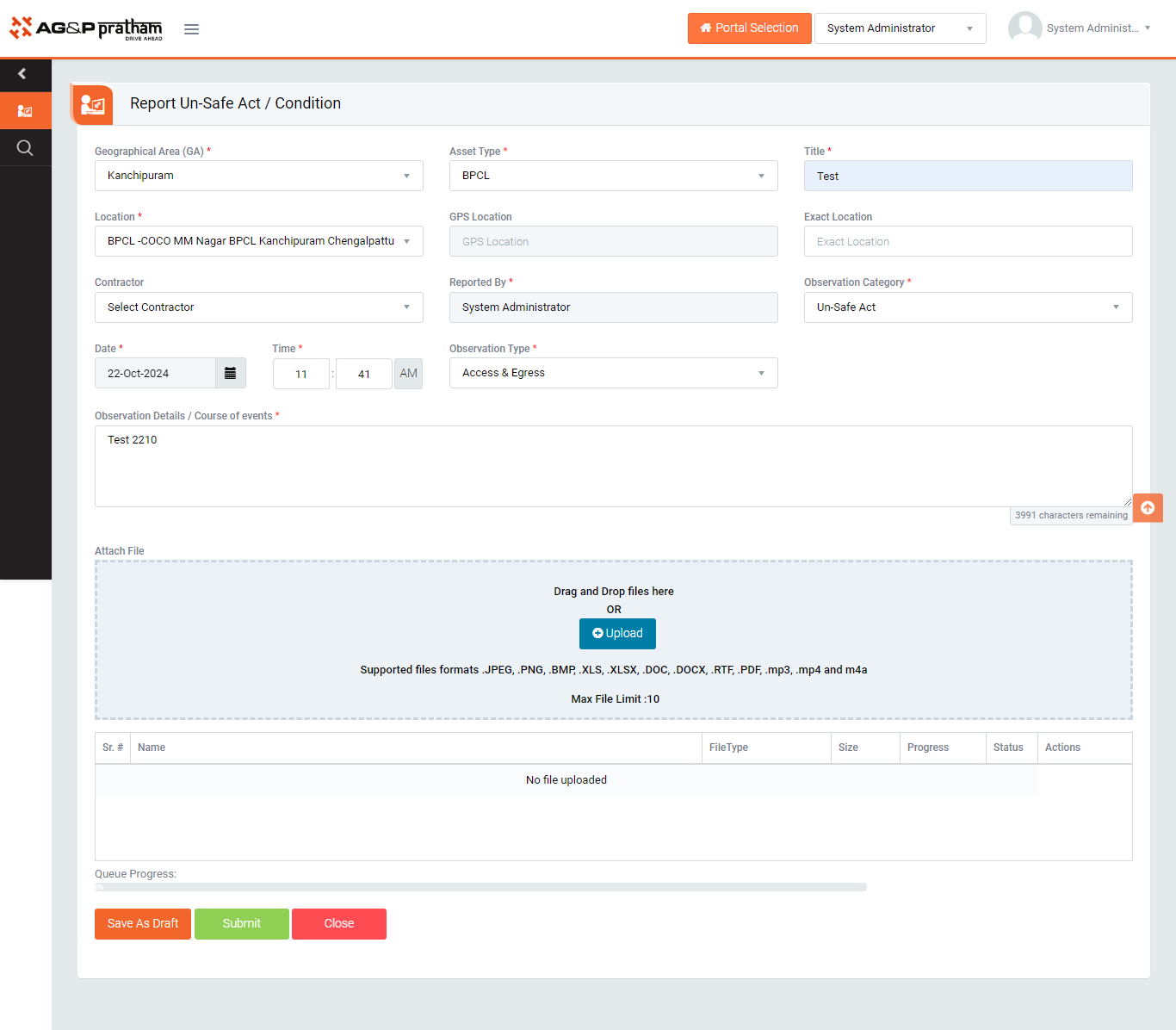This screenshot has height=1030, width=1176.
Task: Toggle the AM/PM time button
Action: [x=408, y=373]
